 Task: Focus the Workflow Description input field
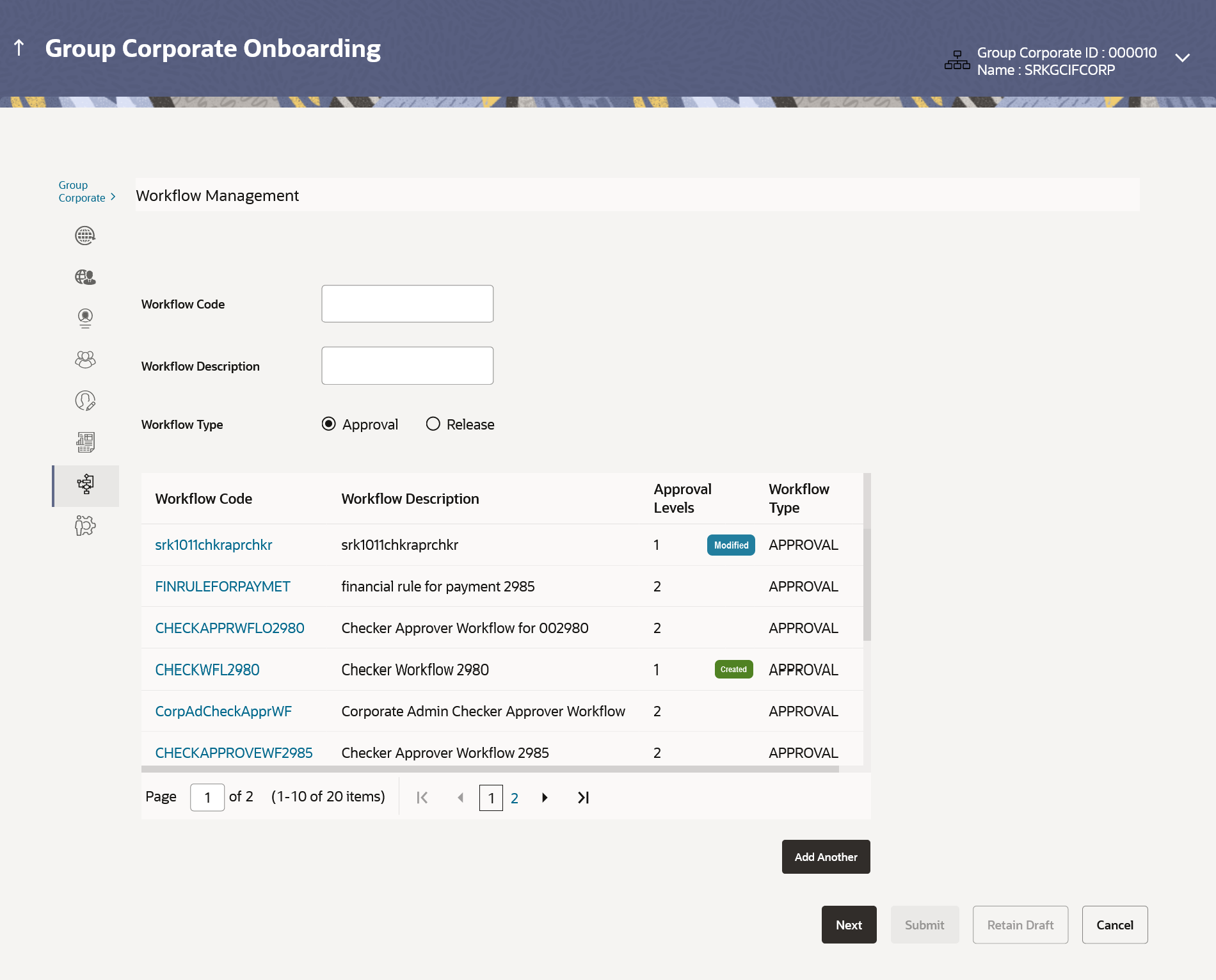click(407, 365)
